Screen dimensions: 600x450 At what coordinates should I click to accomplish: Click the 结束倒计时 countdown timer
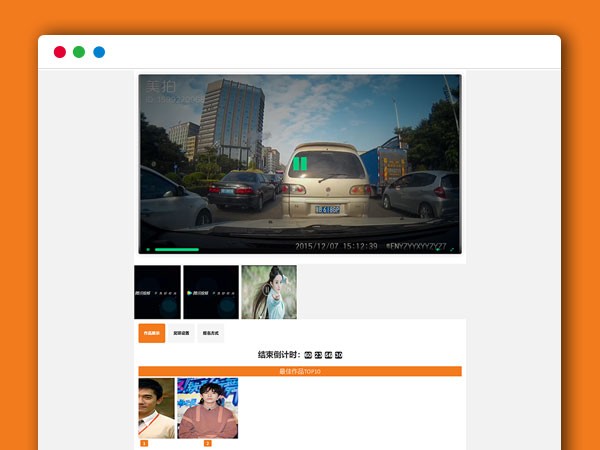tap(300, 355)
